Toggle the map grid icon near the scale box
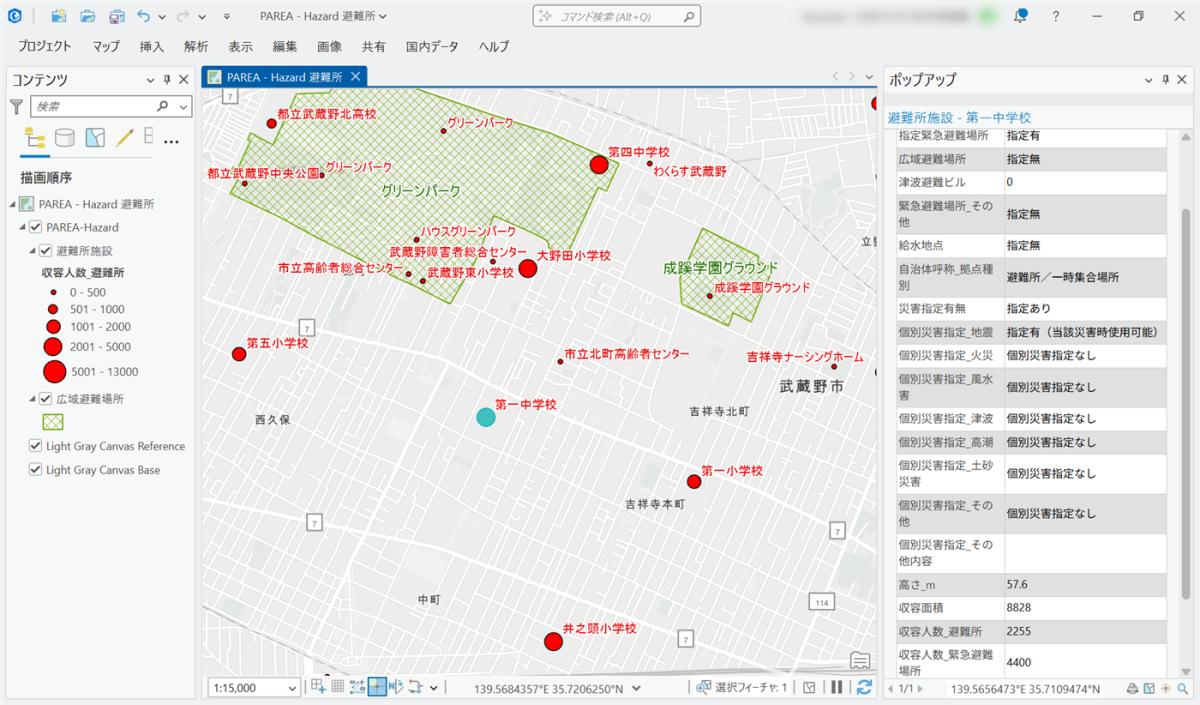Image resolution: width=1200 pixels, height=705 pixels. 338,687
